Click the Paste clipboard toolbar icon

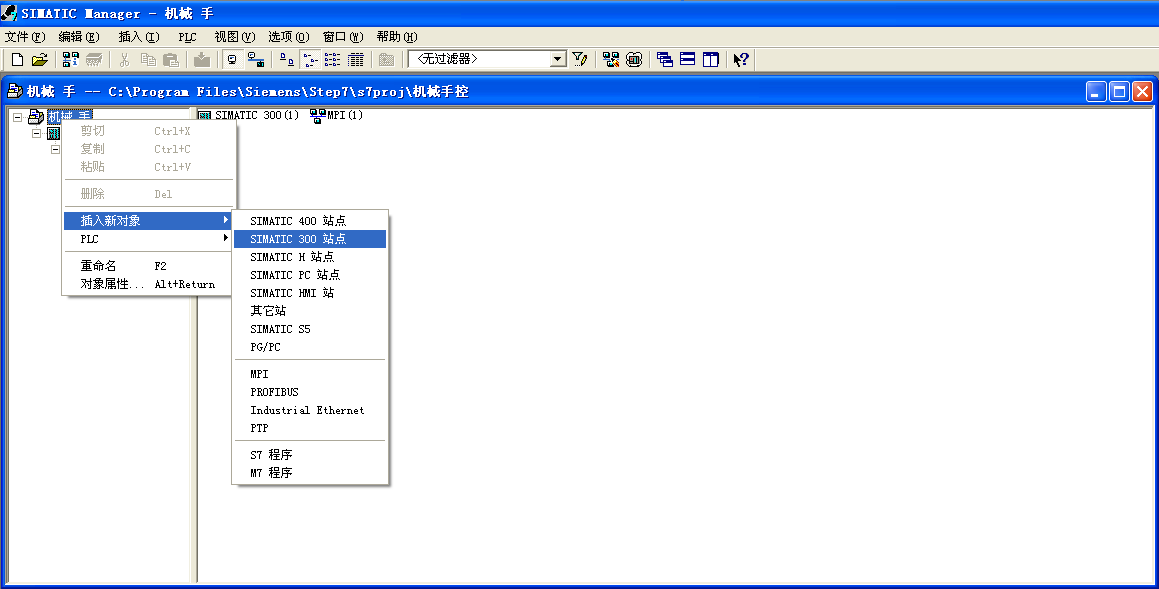171,60
